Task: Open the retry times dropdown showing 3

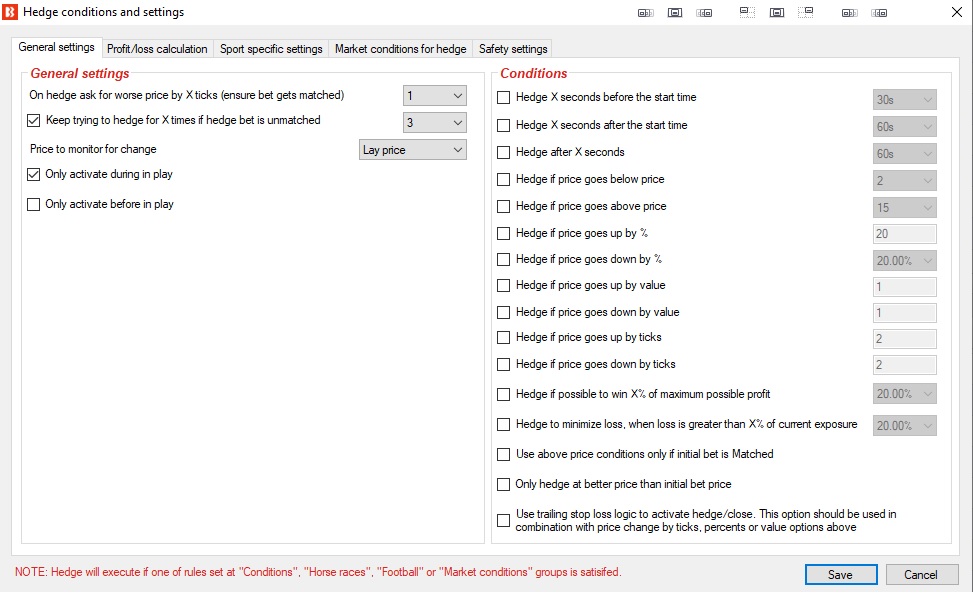Action: (434, 122)
